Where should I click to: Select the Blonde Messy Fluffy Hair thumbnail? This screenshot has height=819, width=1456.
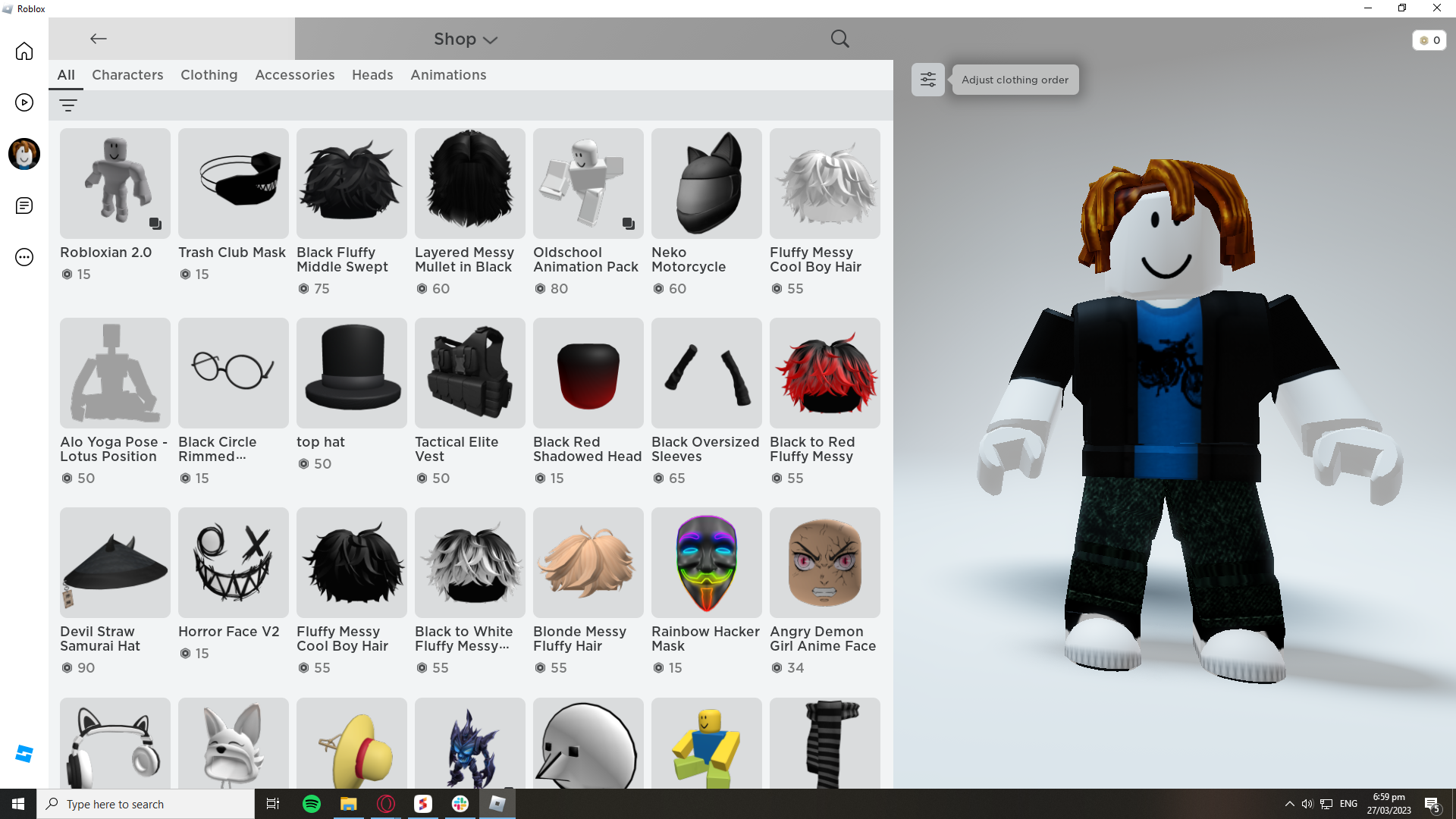click(588, 561)
